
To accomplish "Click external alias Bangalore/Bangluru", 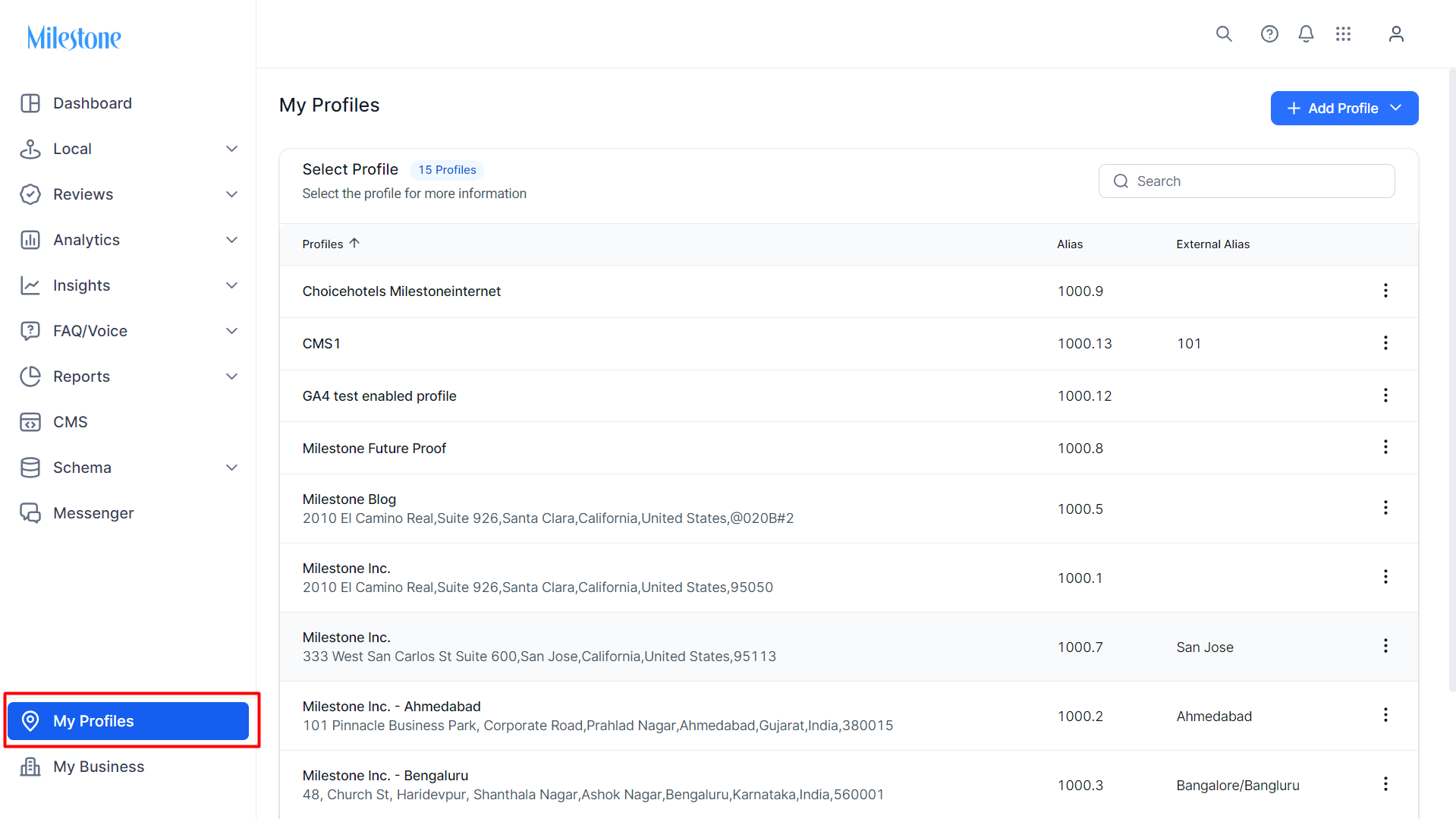I will tap(1238, 786).
